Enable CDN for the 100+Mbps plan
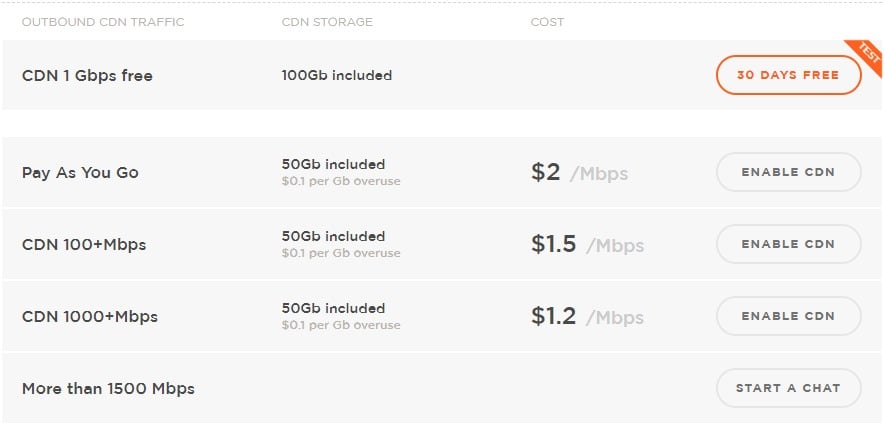Screen dimensions: 884x424 789,244
